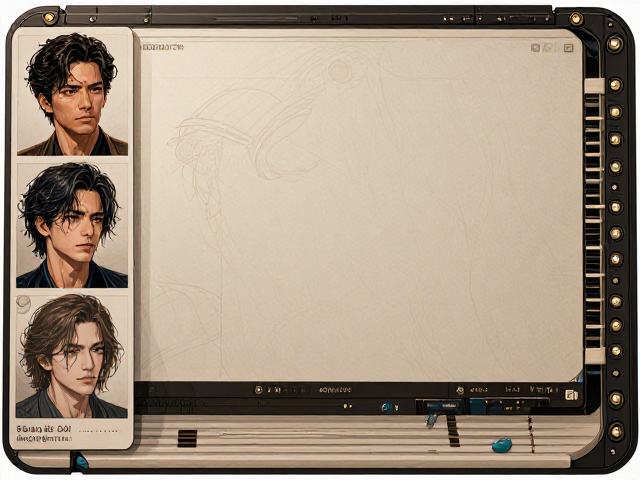The image size is (640, 480).
Task: Click the long slider groove in the top bar
Action: [x=256, y=19]
